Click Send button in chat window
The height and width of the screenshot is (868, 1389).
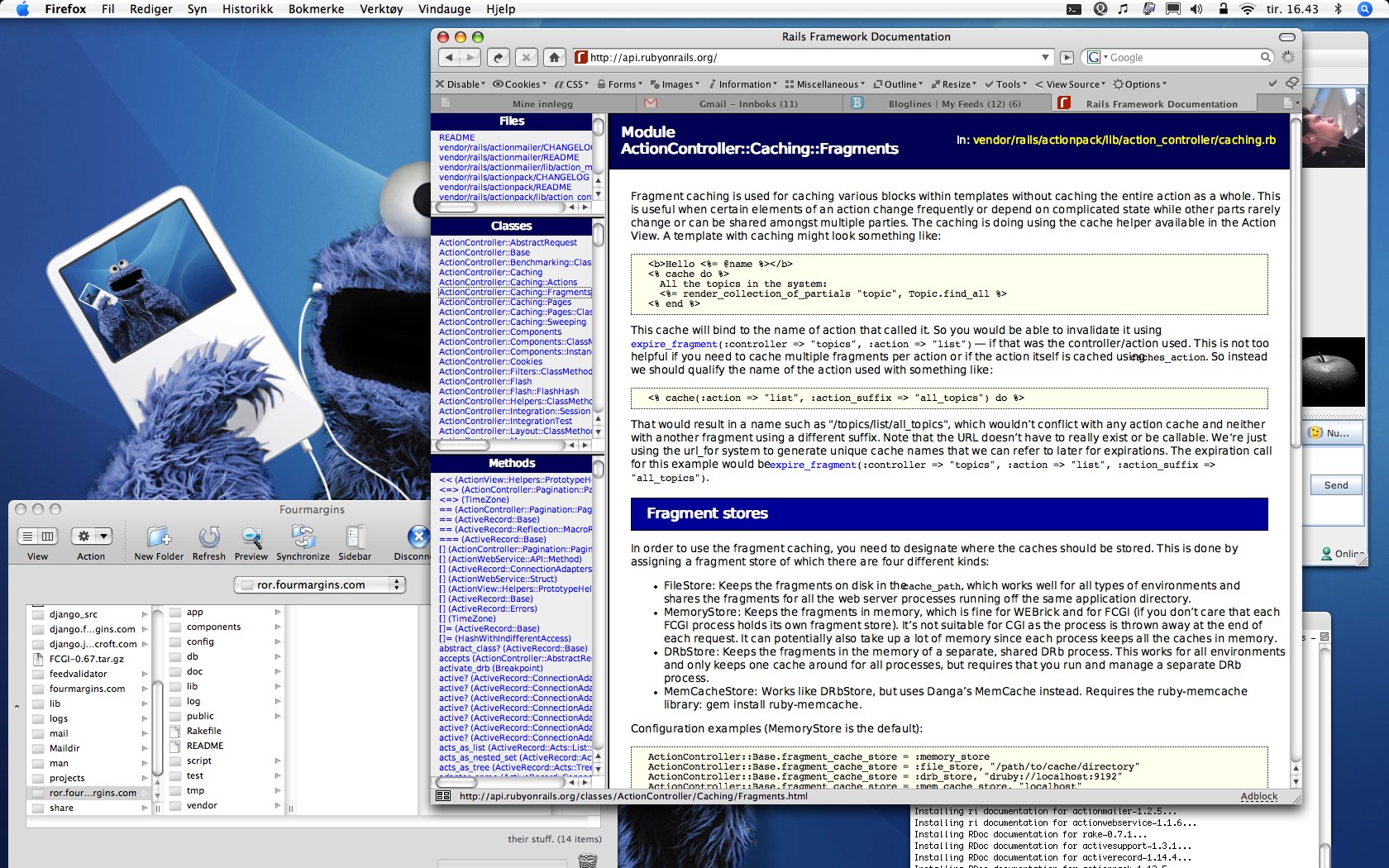click(1336, 485)
